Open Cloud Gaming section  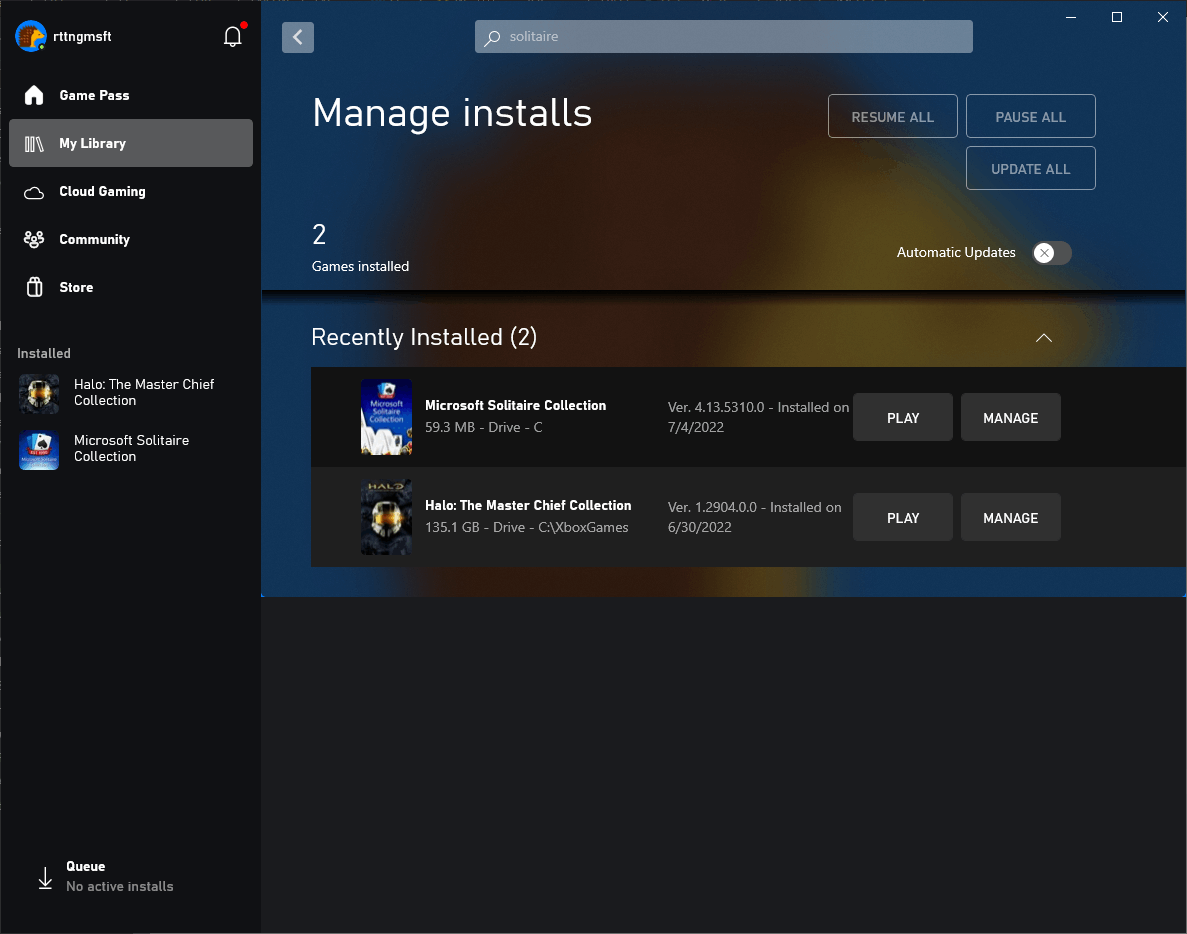pyautogui.click(x=131, y=191)
